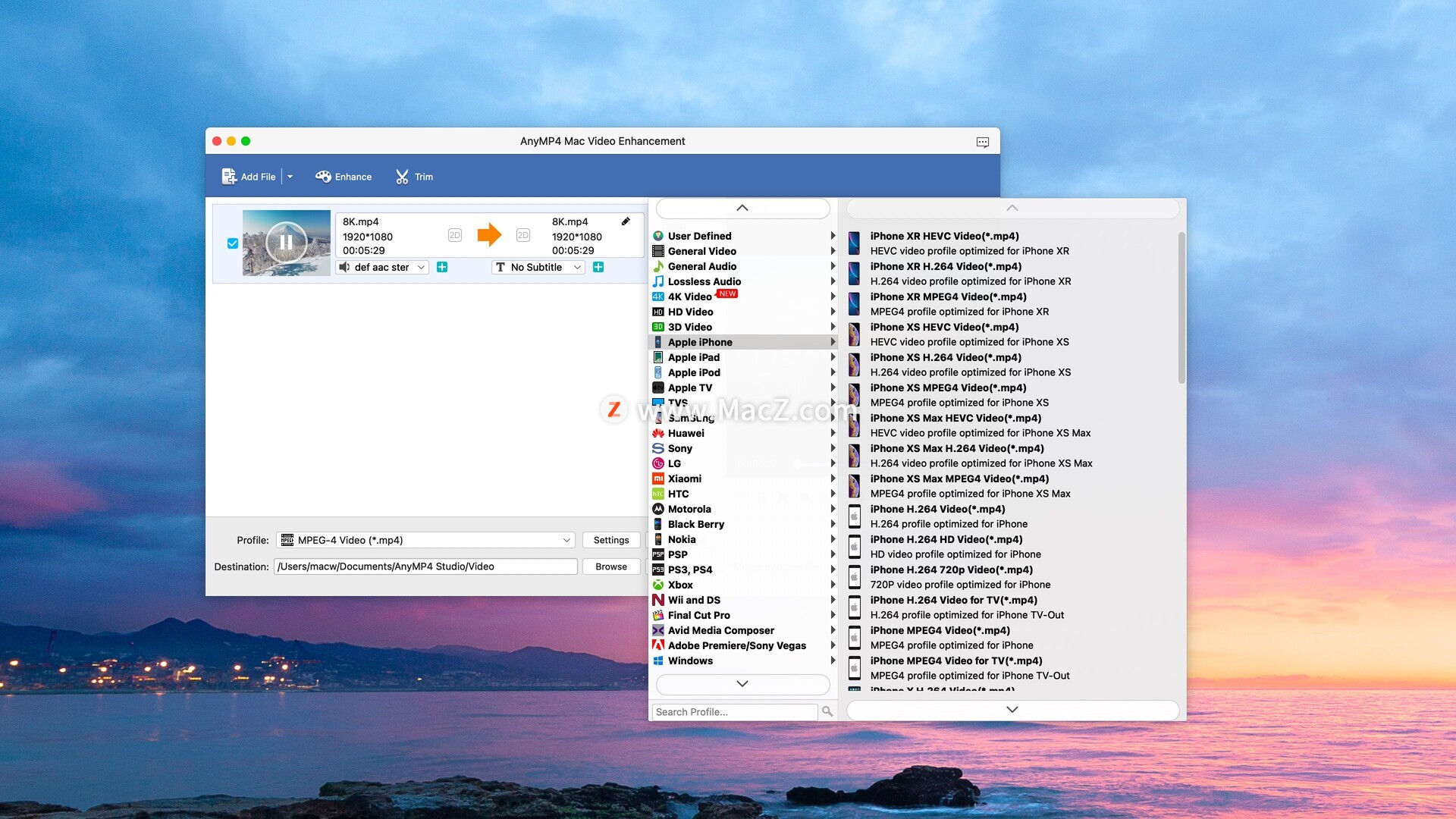Select the General Video category
The width and height of the screenshot is (1456, 819).
743,251
